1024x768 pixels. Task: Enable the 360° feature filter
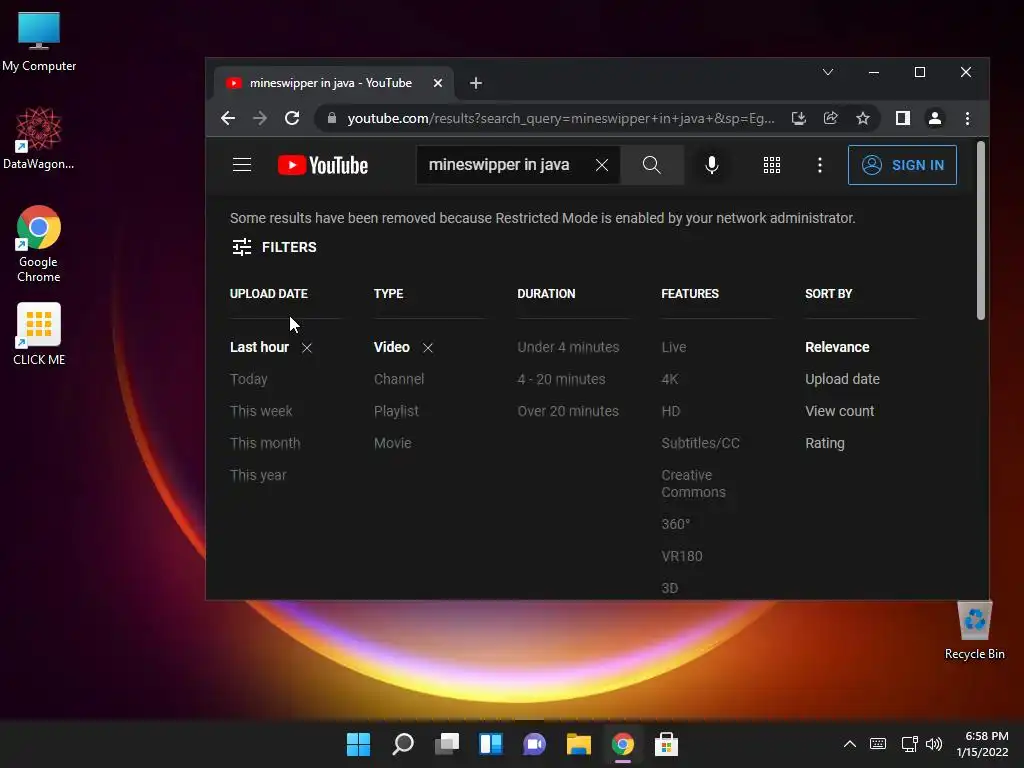[675, 524]
